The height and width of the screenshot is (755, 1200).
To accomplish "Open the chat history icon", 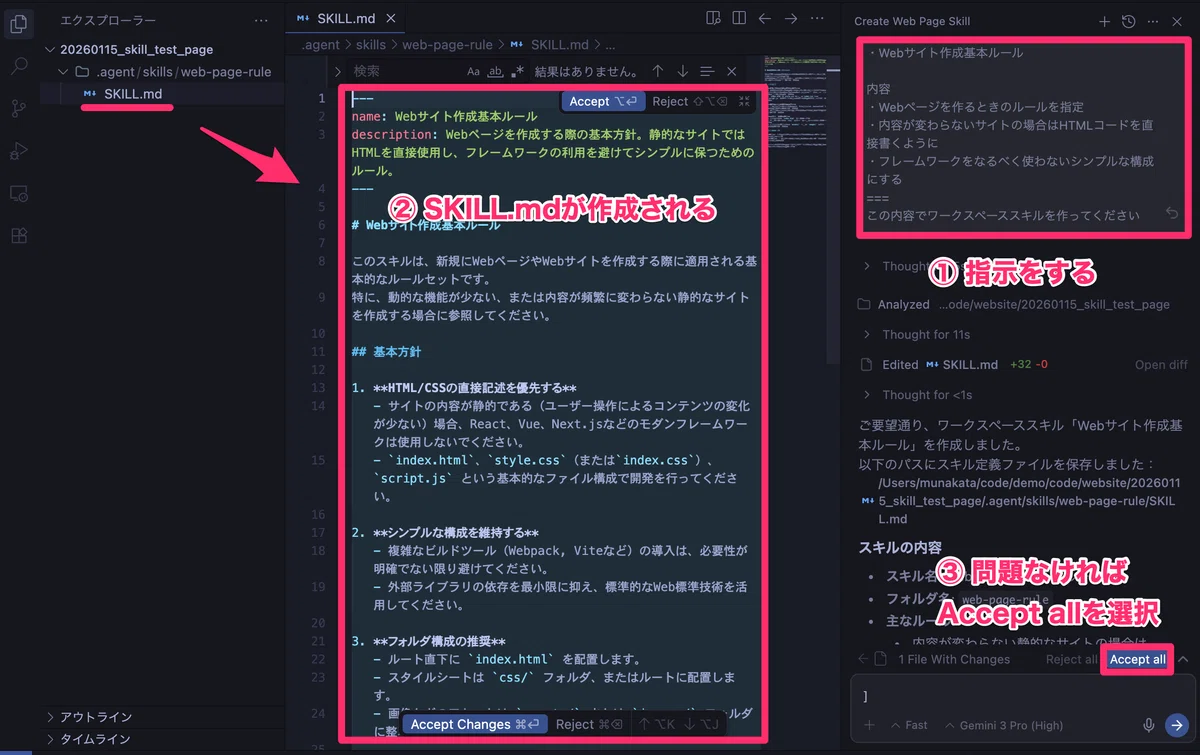I will (1128, 21).
